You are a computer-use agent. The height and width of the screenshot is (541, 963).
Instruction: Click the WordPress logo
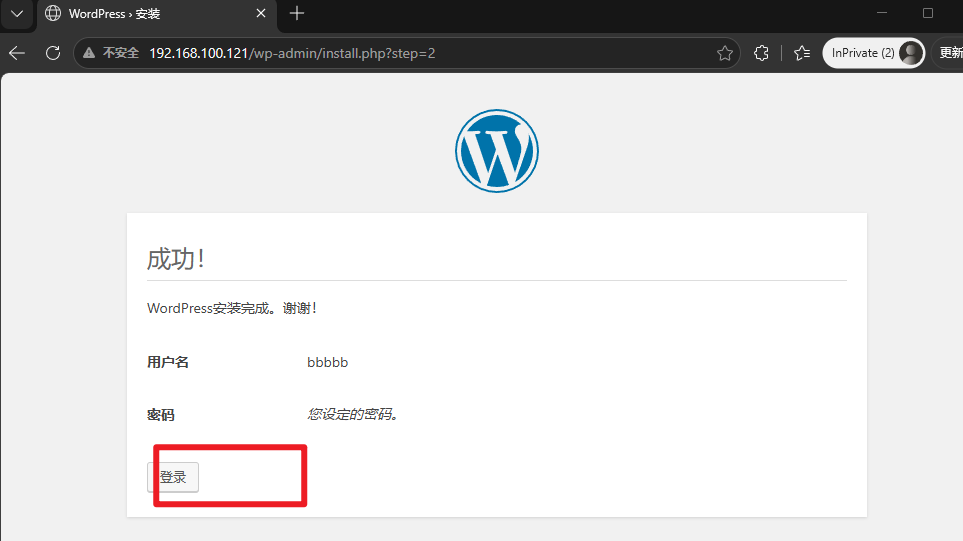pyautogui.click(x=497, y=151)
